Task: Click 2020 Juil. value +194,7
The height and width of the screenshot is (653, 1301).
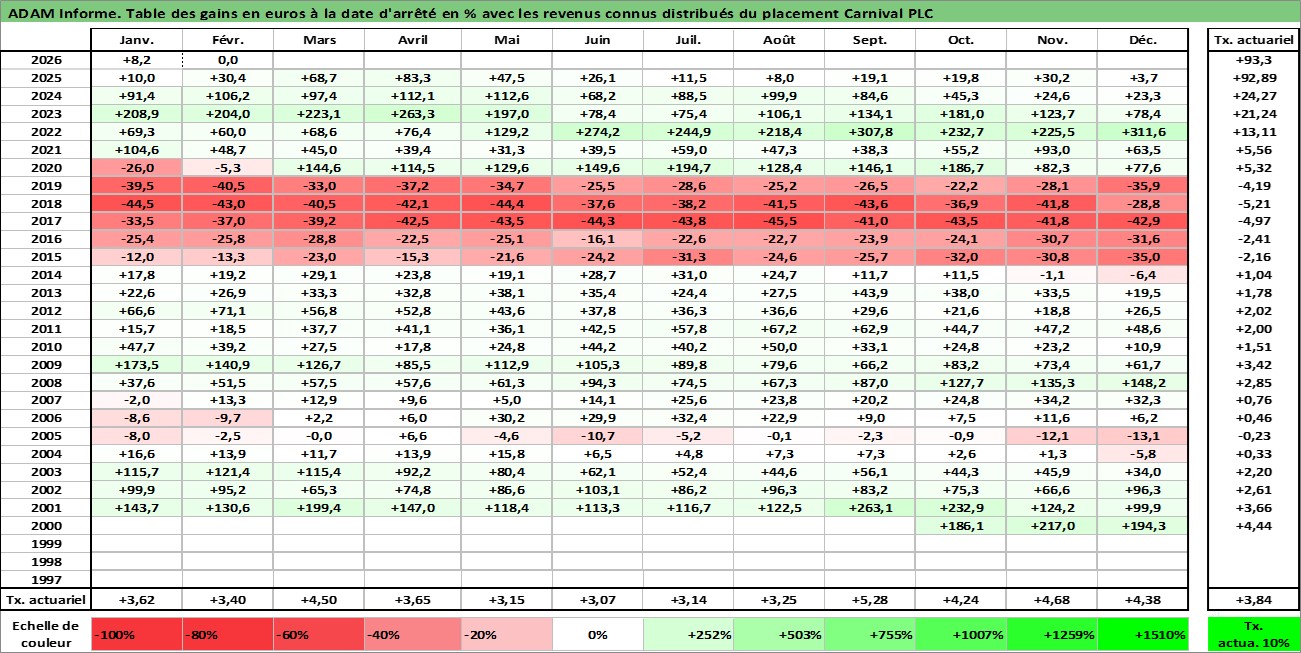Action: click(687, 167)
